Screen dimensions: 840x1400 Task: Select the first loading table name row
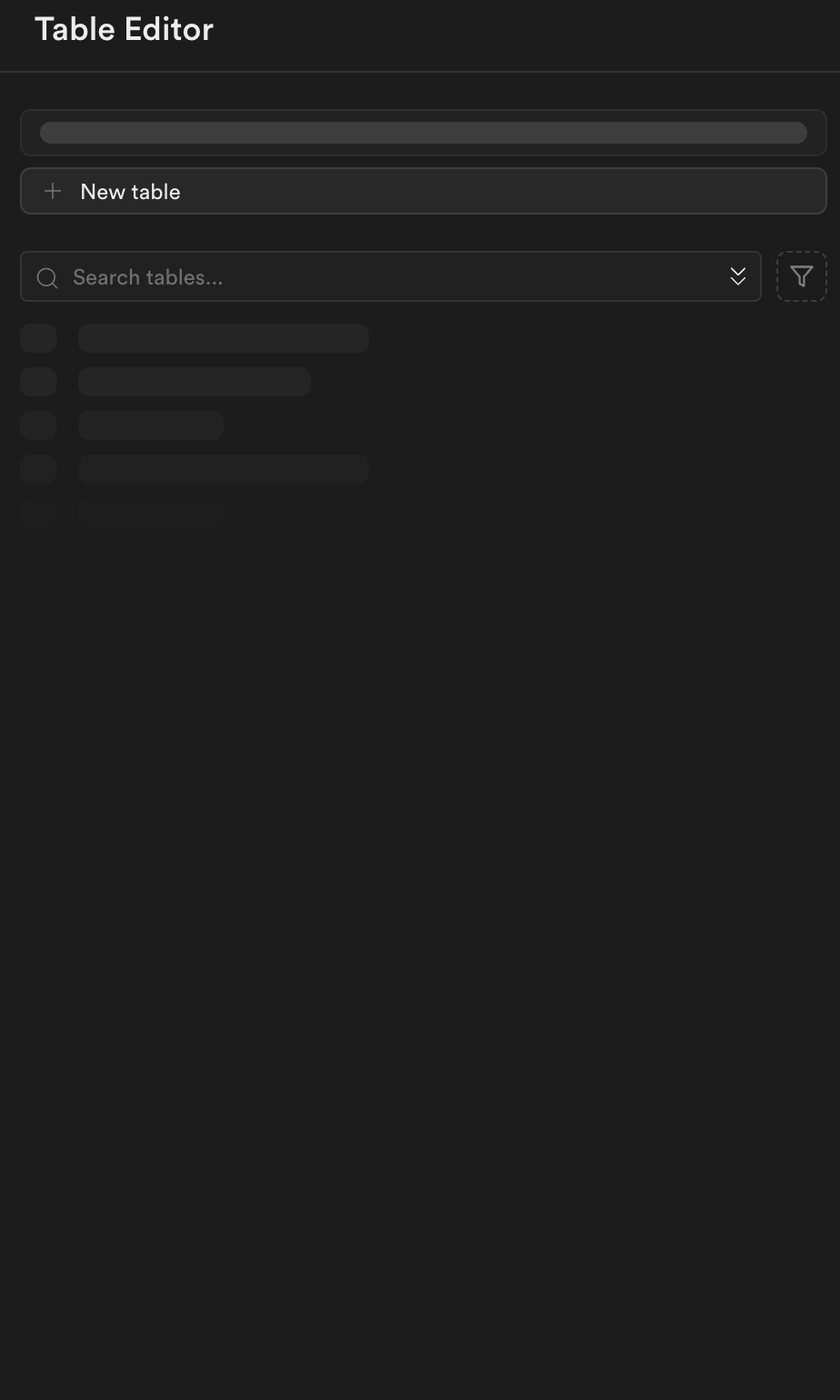(224, 338)
